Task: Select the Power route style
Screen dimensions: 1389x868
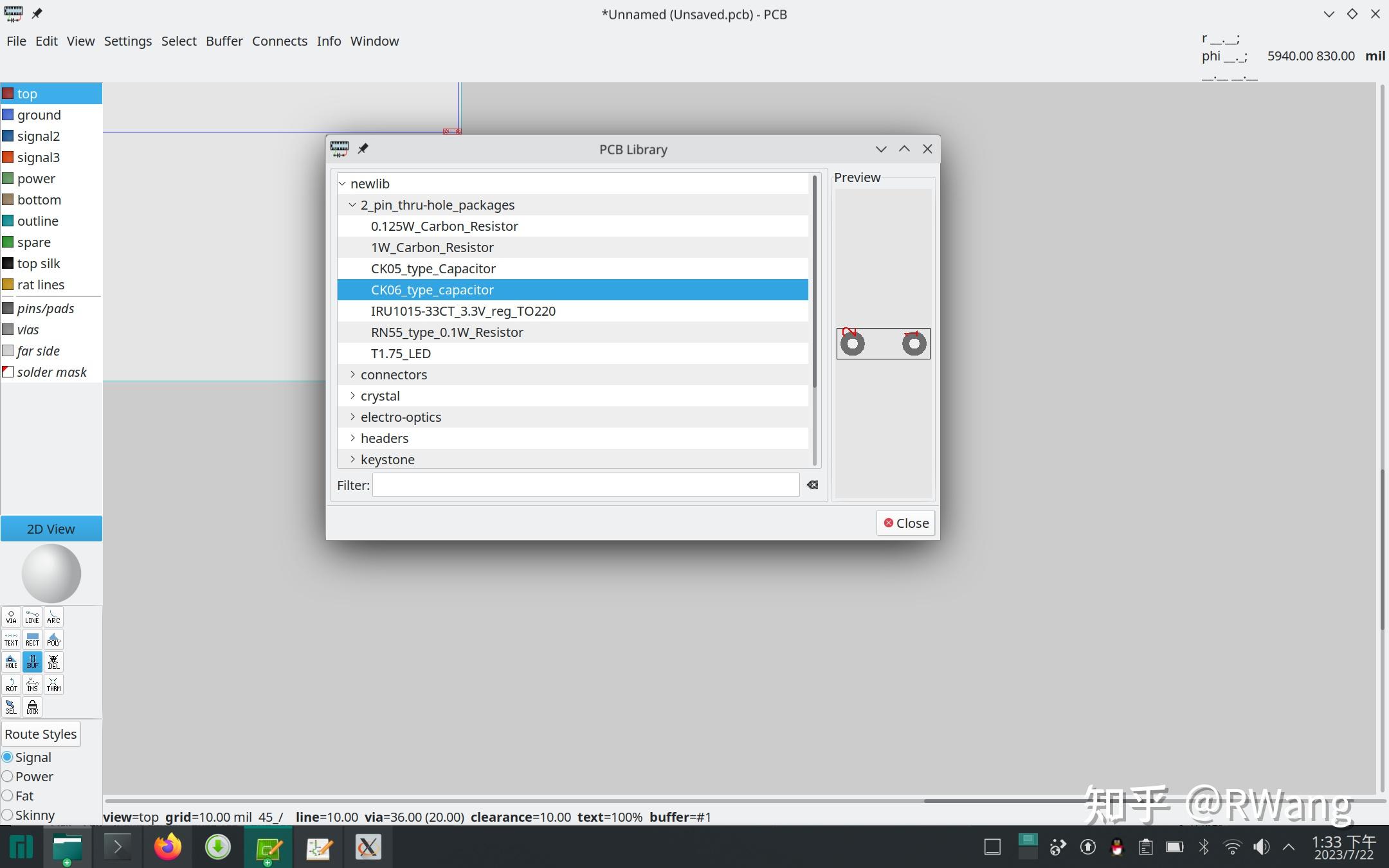Action: pos(8,777)
